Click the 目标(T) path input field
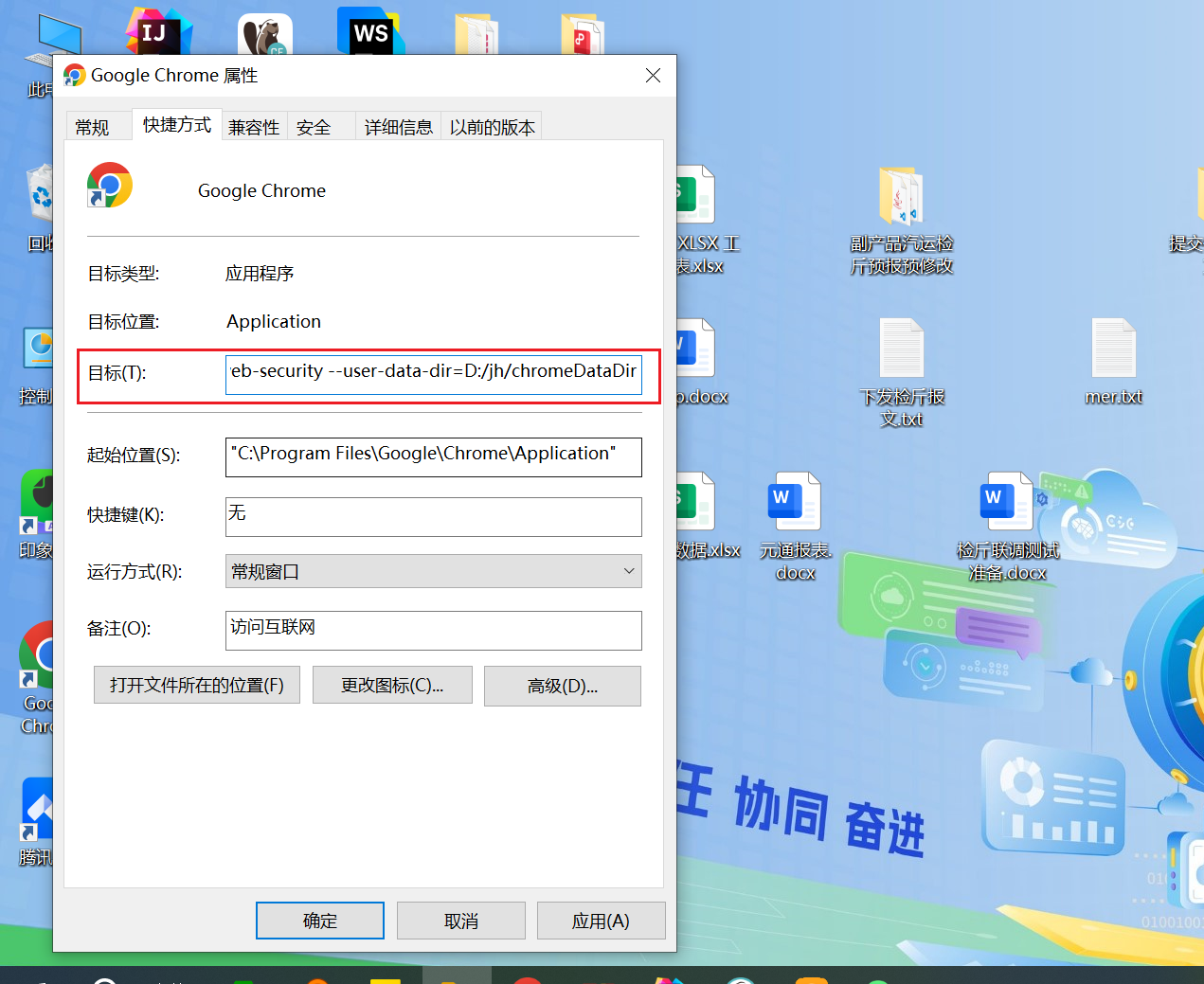The width and height of the screenshot is (1204, 984). (x=434, y=374)
